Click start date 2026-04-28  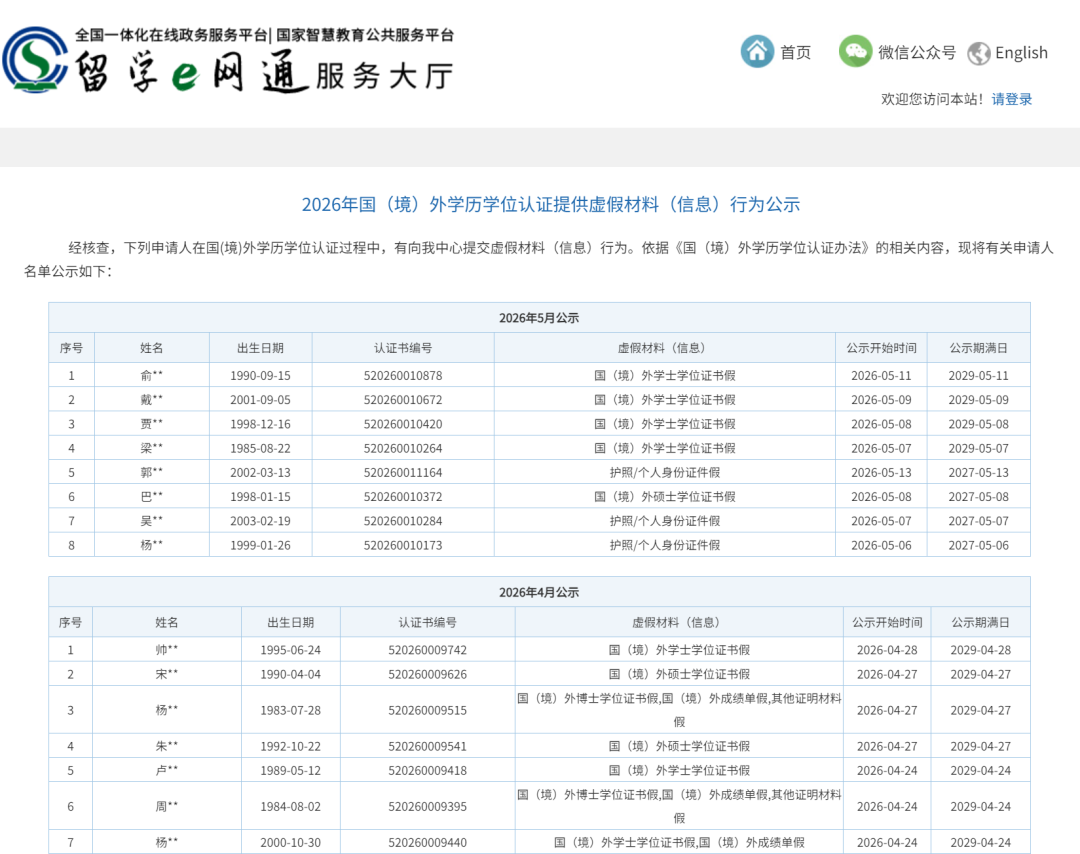point(887,650)
